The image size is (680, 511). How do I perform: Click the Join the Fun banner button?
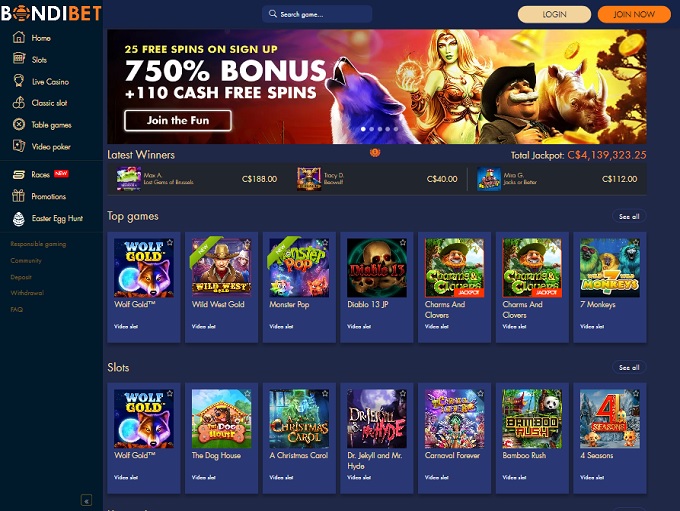[x=178, y=120]
